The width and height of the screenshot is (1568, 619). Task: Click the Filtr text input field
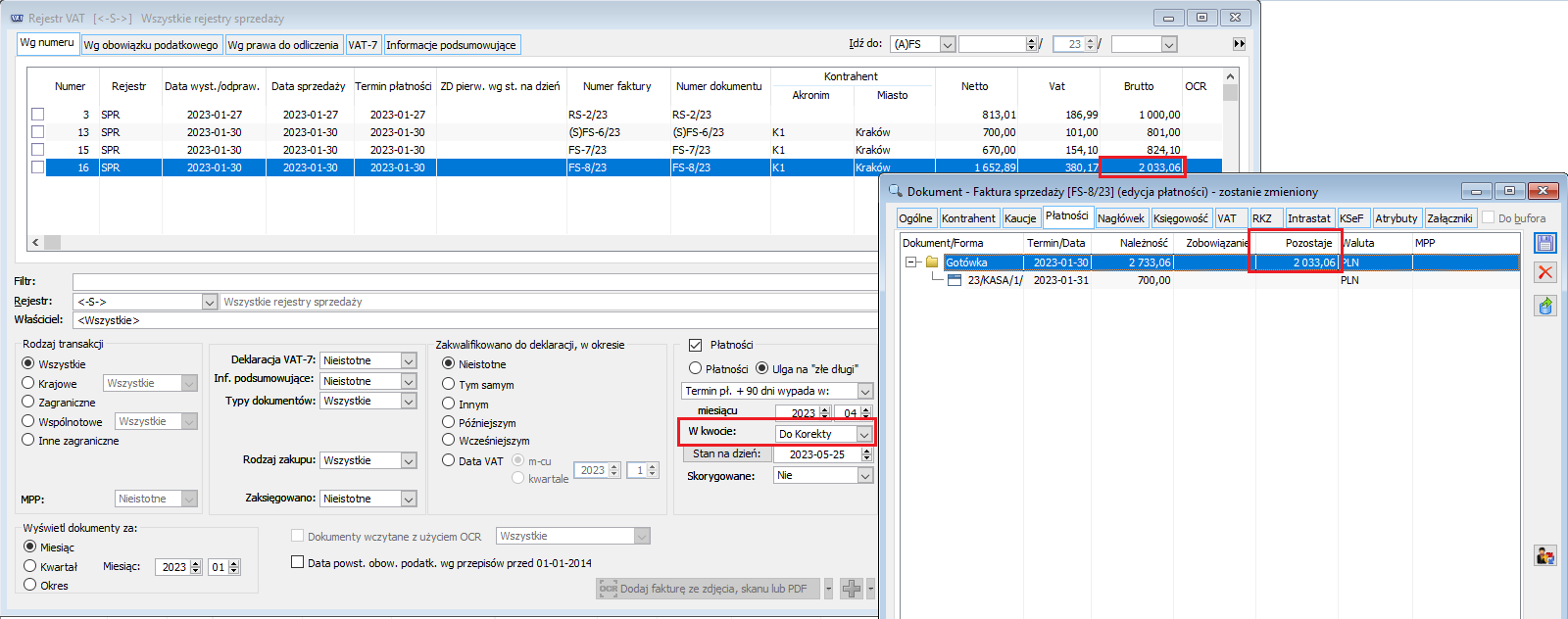[x=474, y=281]
